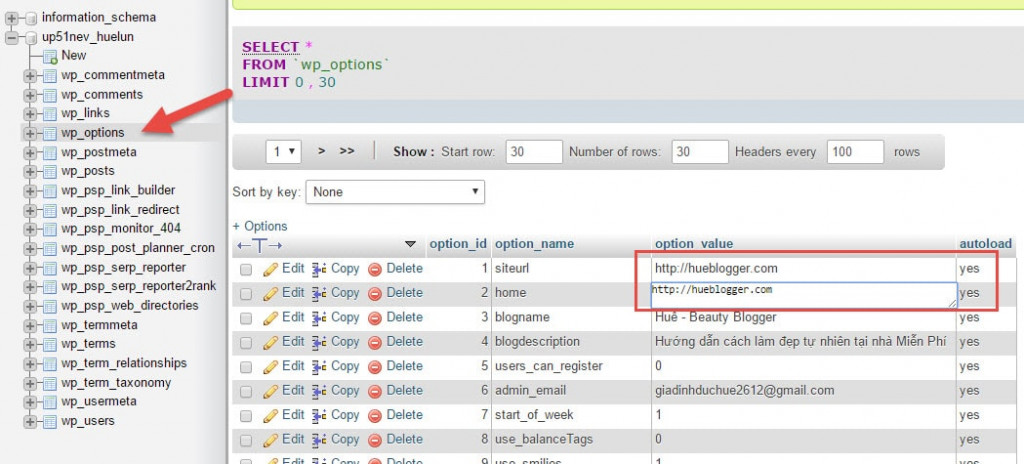Click the siteurl value http://hueblogger.com
The width and height of the screenshot is (1024, 464).
(716, 269)
